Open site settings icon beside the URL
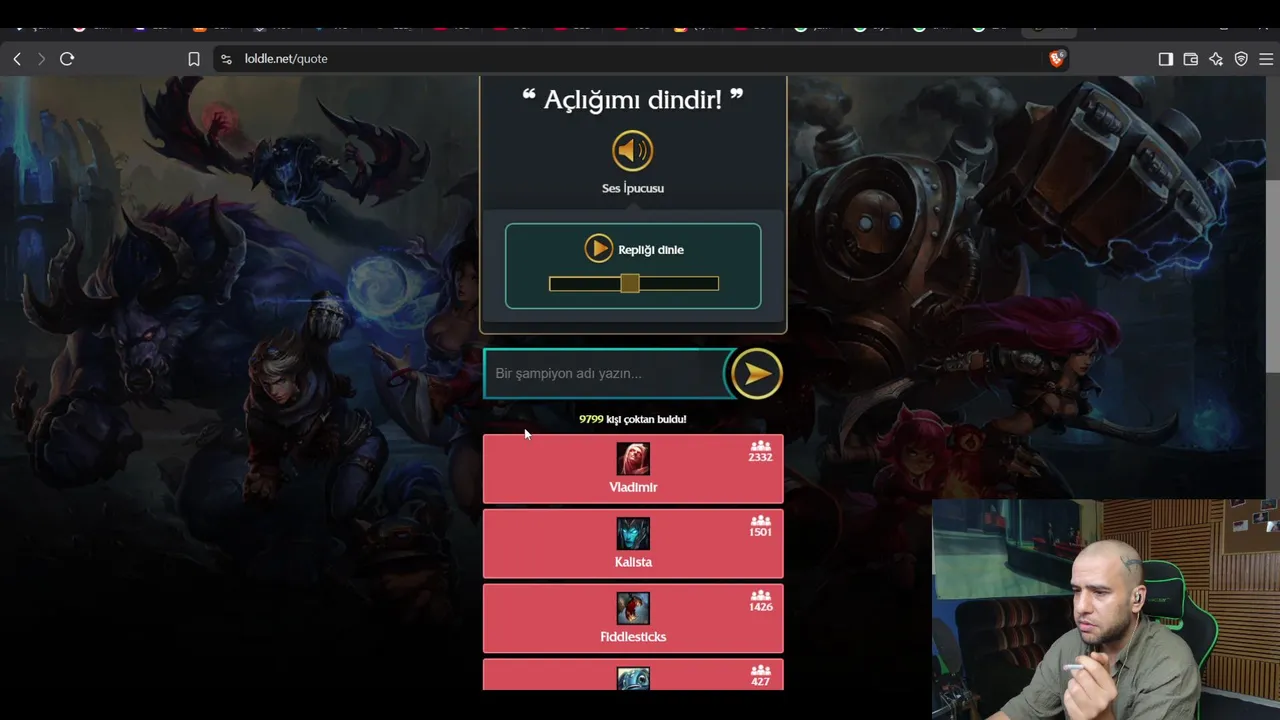The image size is (1280, 720). (226, 59)
